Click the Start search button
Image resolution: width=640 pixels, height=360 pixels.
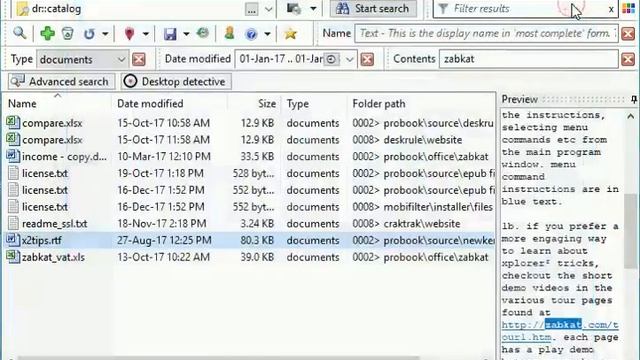373,9
